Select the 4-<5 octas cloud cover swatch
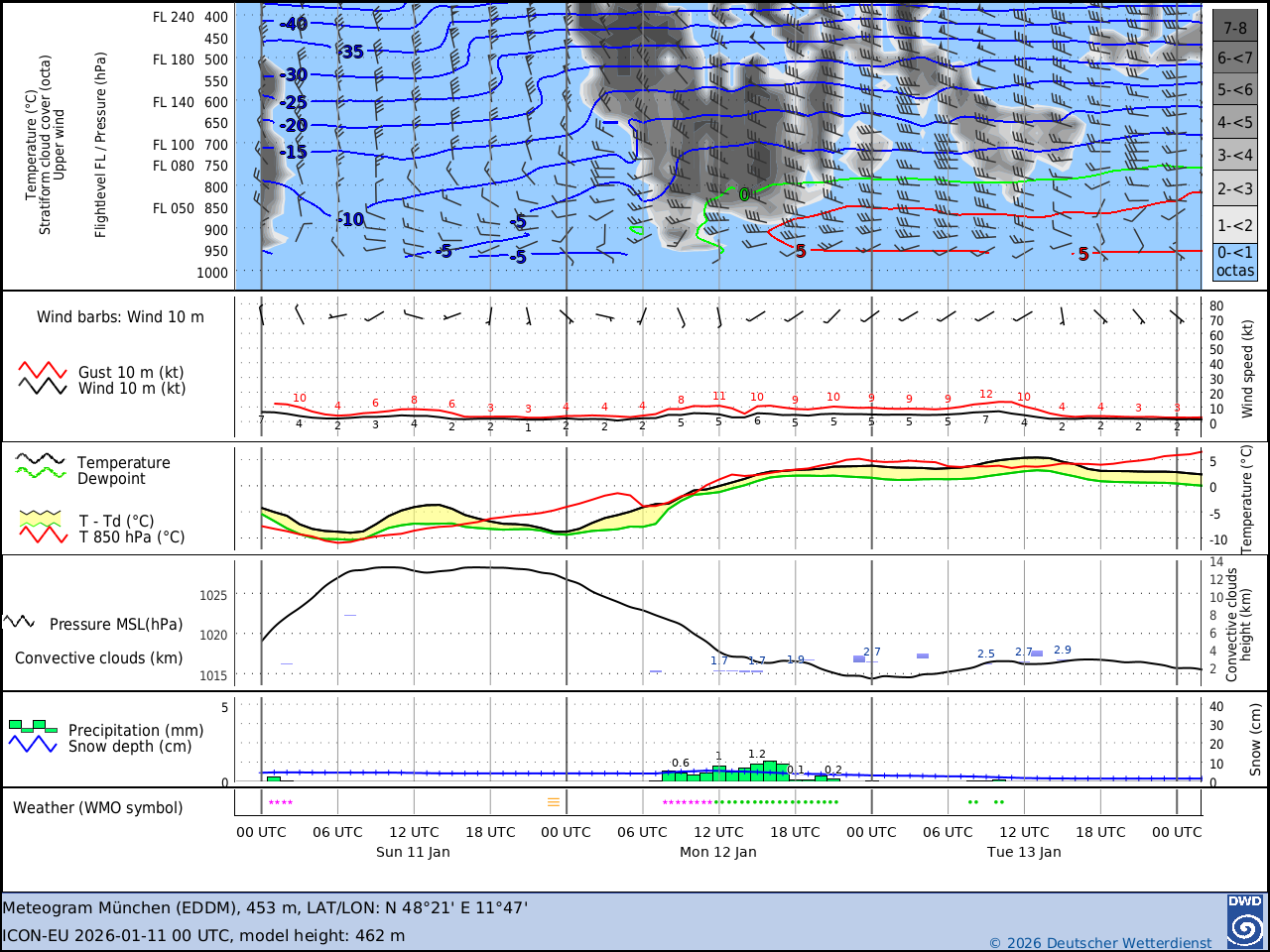The height and width of the screenshot is (952, 1270). [x=1235, y=123]
